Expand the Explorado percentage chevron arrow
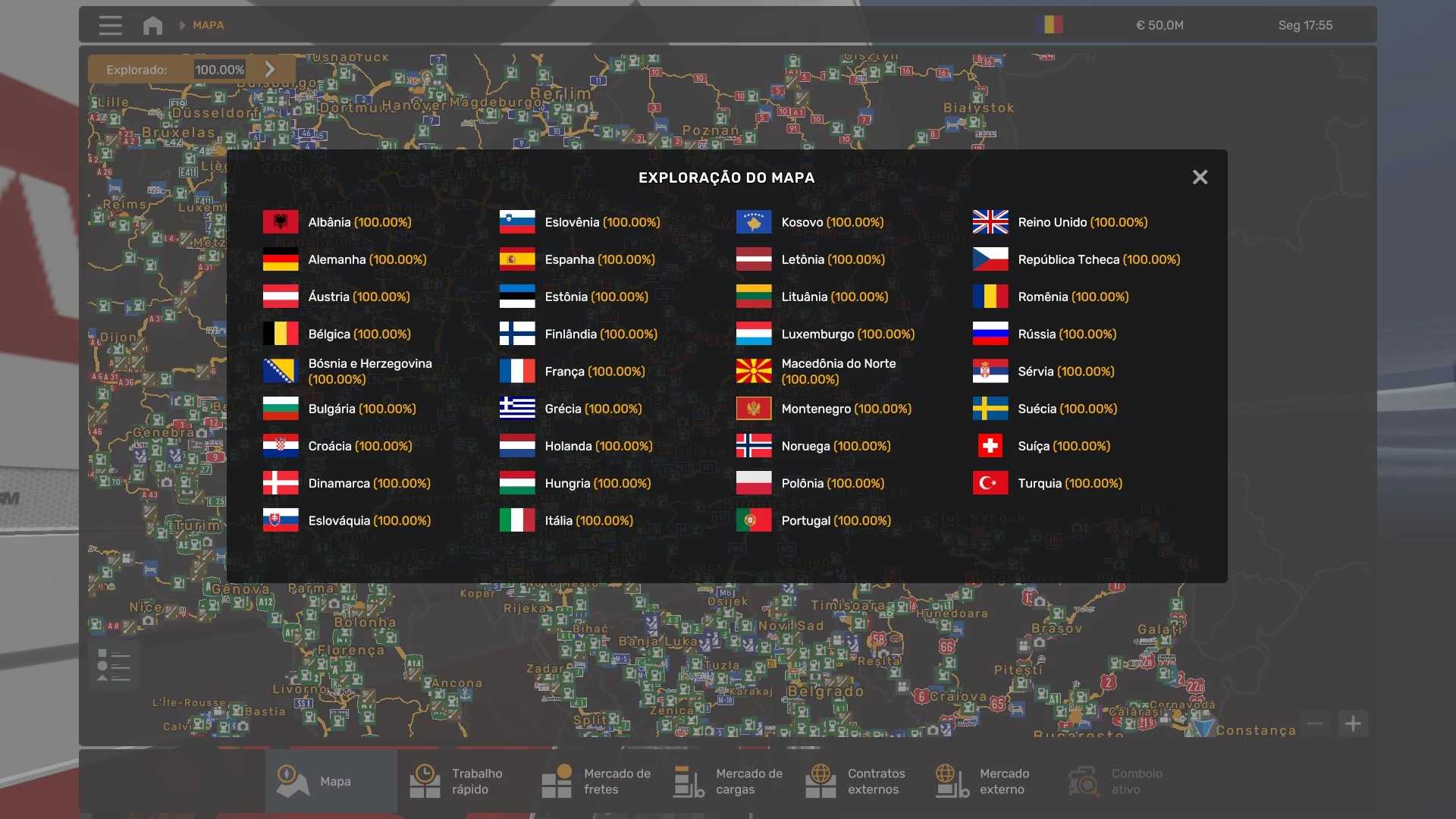Viewport: 1456px width, 819px height. 270,69
